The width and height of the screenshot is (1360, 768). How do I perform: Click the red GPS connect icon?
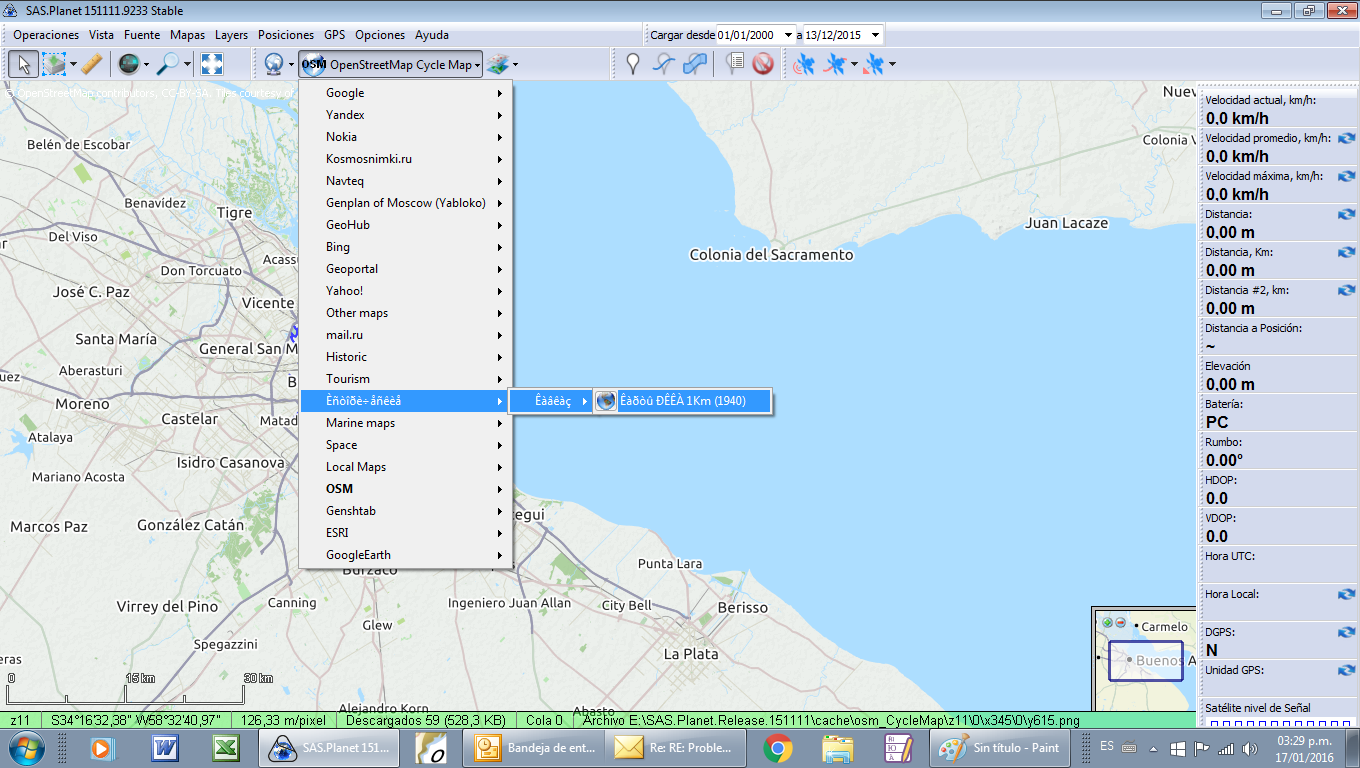(803, 64)
